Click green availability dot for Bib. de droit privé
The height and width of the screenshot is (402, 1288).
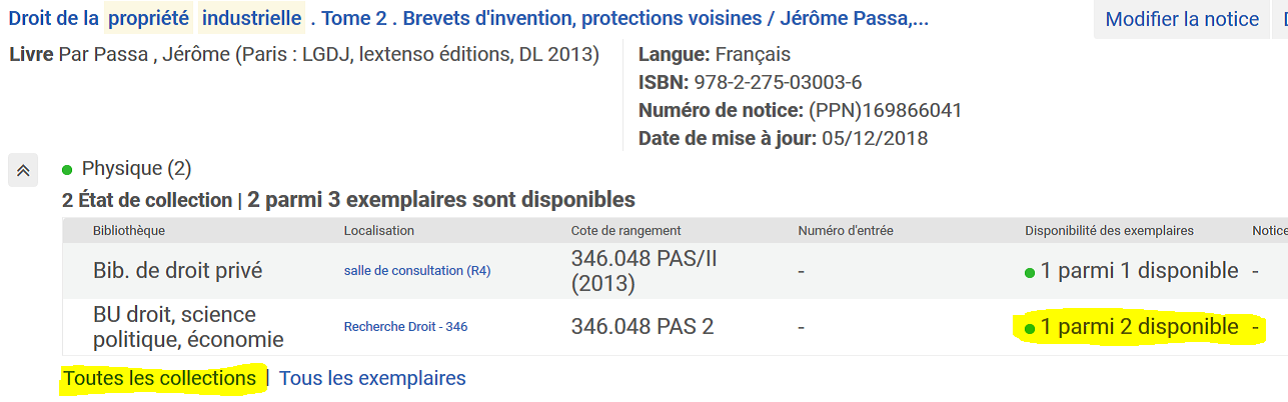pyautogui.click(x=1030, y=272)
